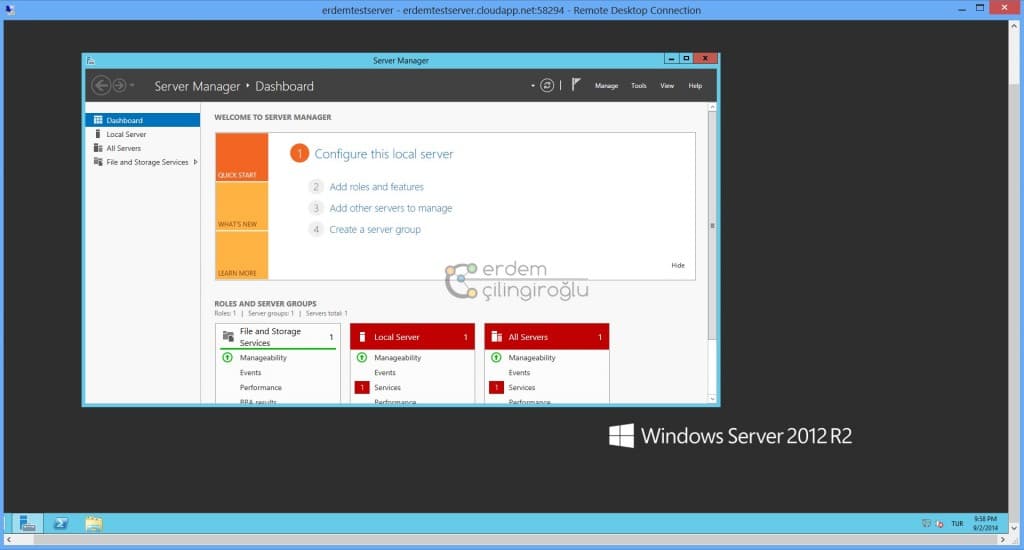Click the Remote Desktop Connection title bar icon
The image size is (1024, 550).
coord(10,10)
